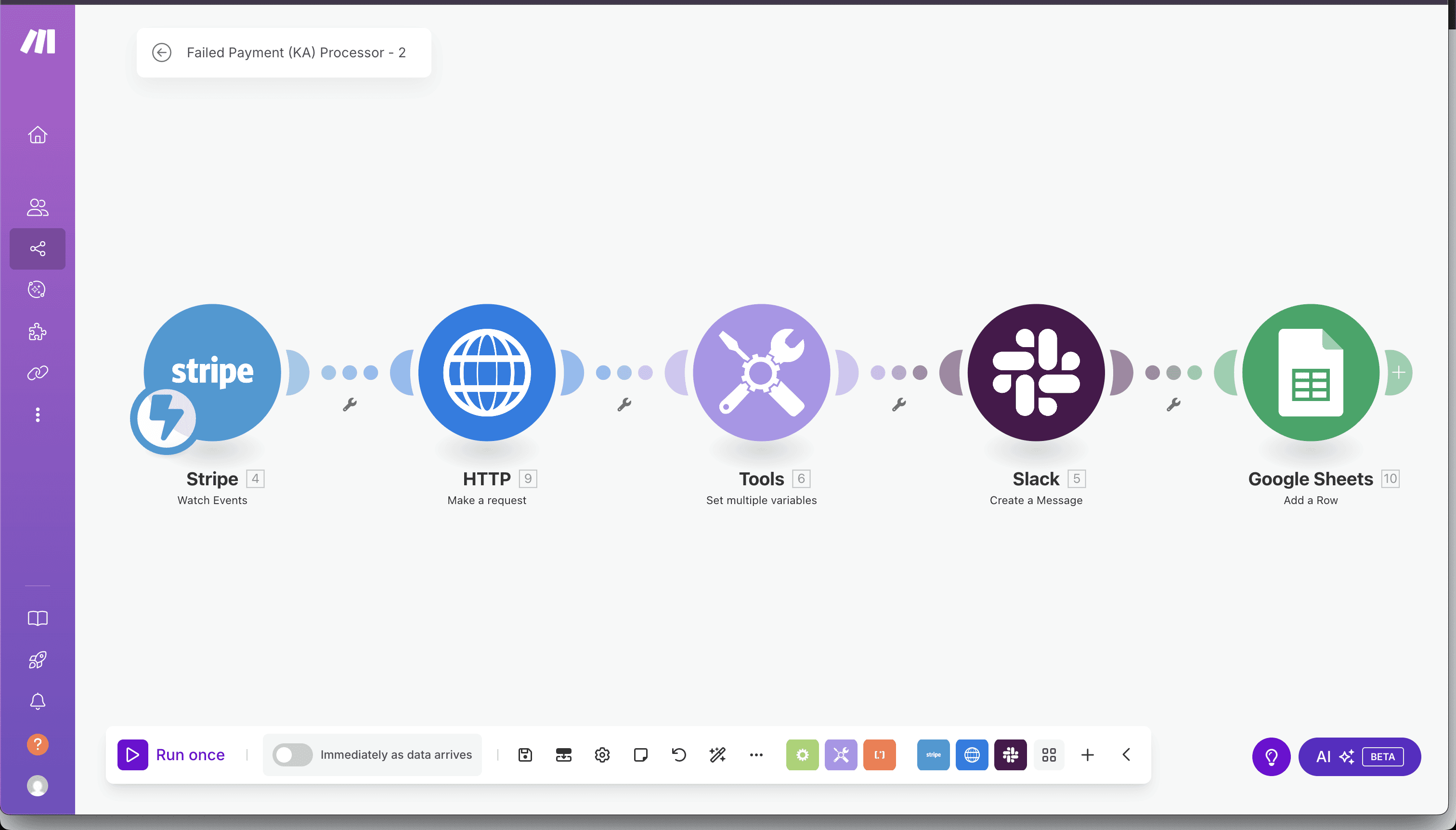
Task: Open scenario settings gear icon
Action: pos(602,755)
